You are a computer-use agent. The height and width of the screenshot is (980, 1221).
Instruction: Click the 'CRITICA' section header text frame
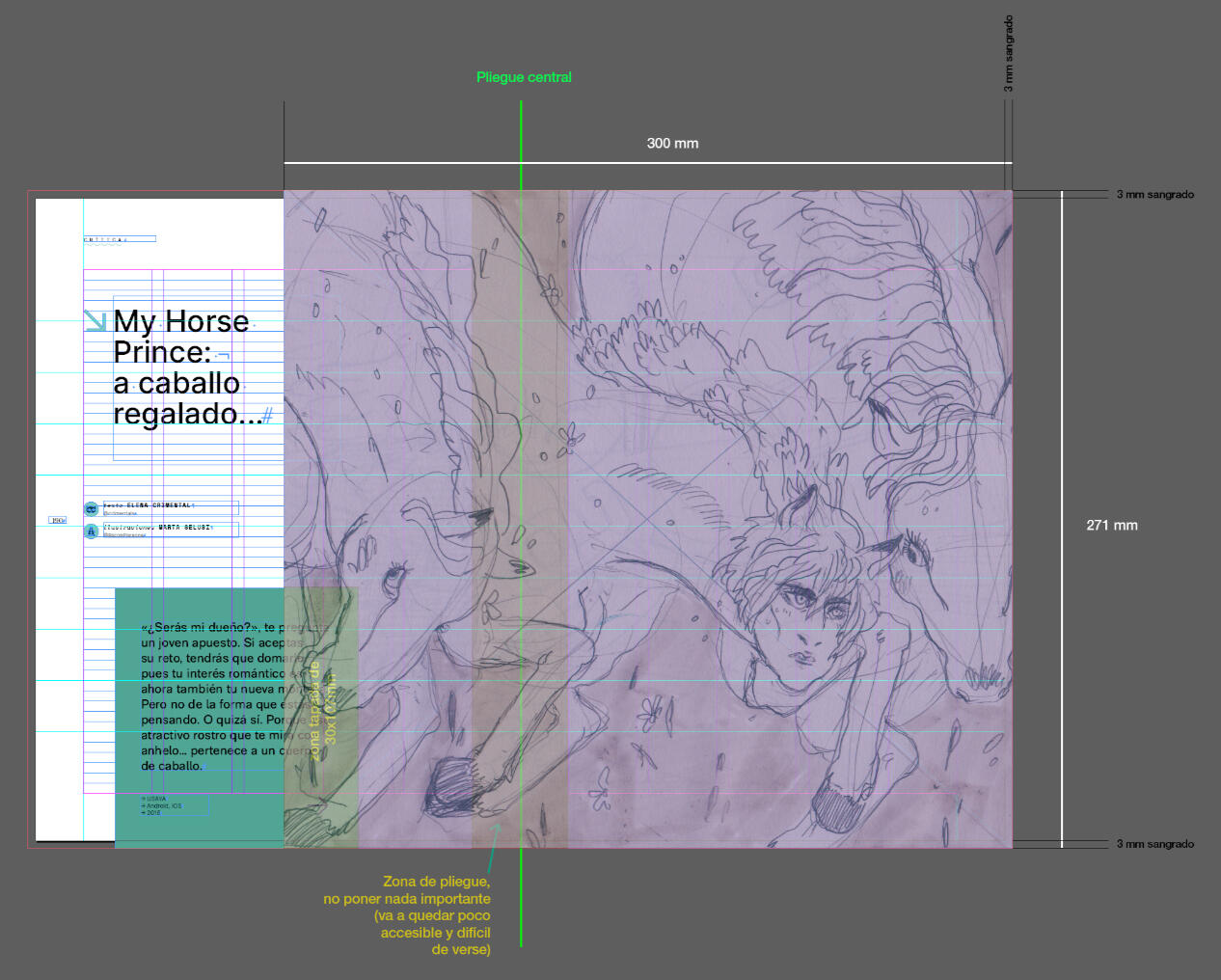click(x=120, y=239)
